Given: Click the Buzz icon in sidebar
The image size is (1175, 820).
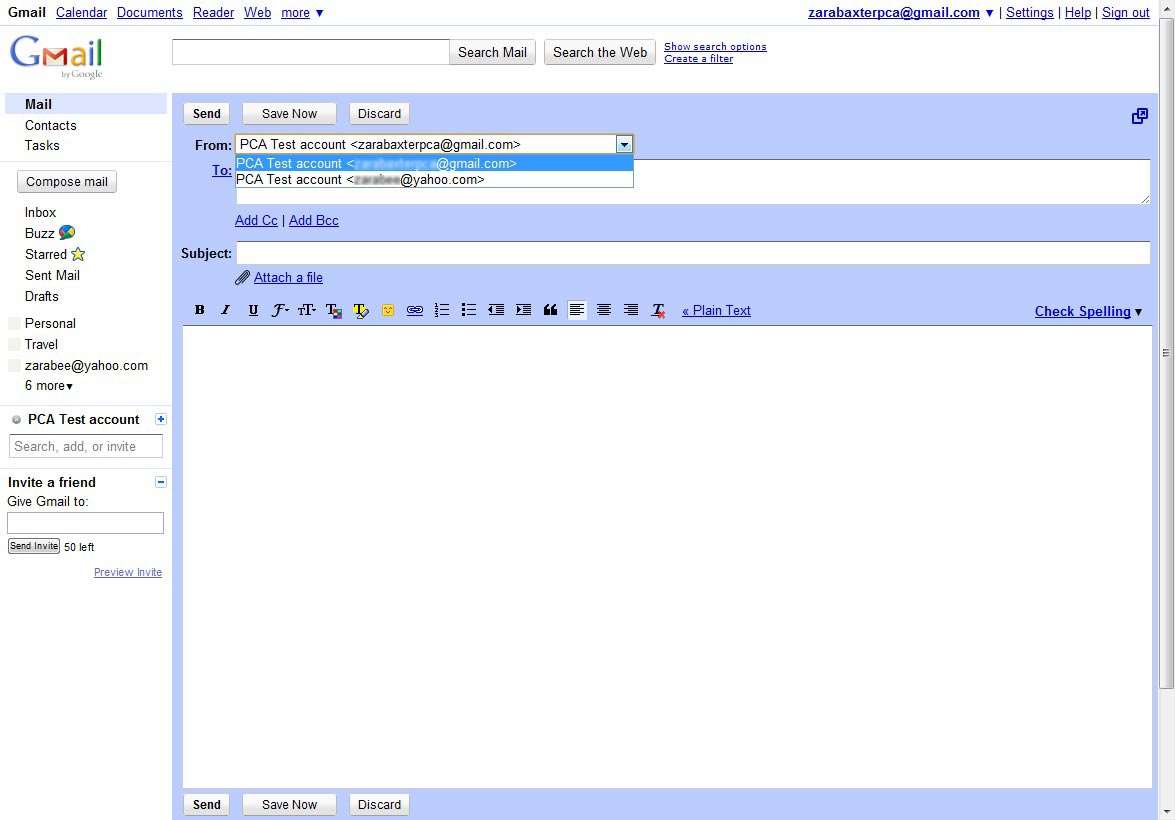Looking at the screenshot, I should click(x=67, y=232).
